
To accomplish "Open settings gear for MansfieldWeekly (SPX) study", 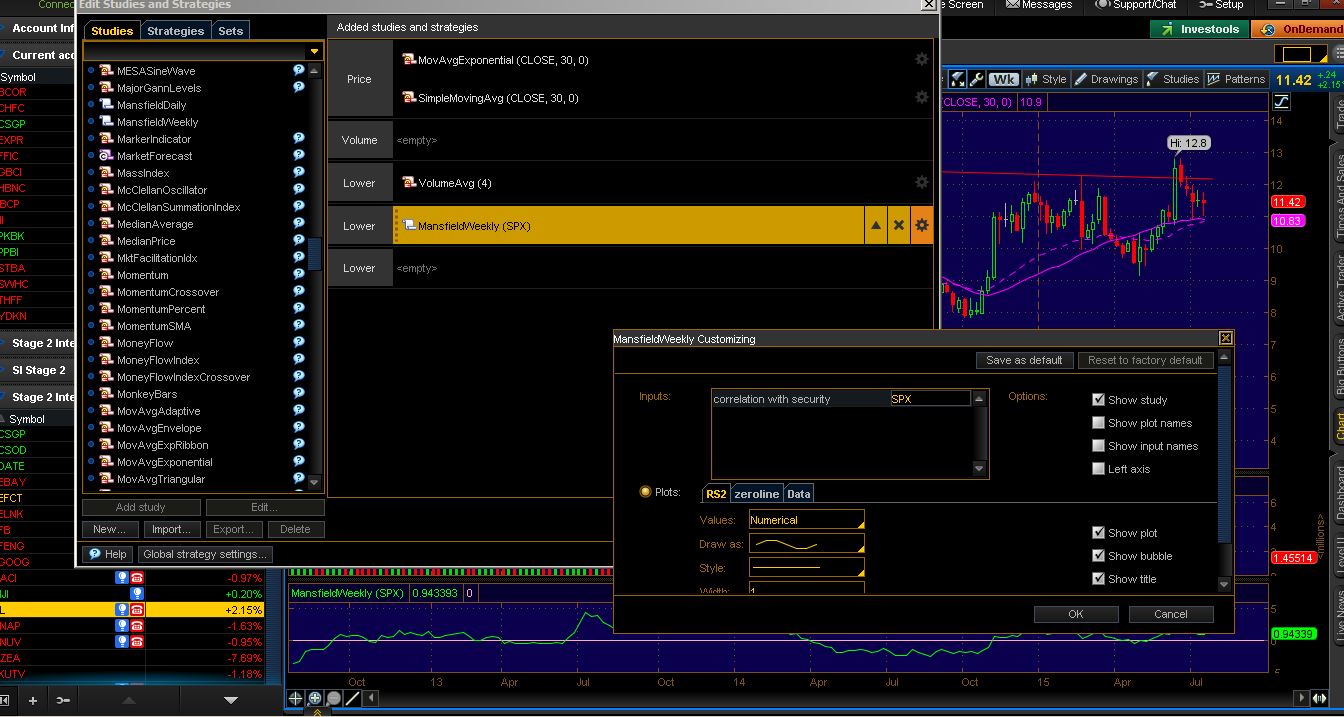I will [x=922, y=226].
